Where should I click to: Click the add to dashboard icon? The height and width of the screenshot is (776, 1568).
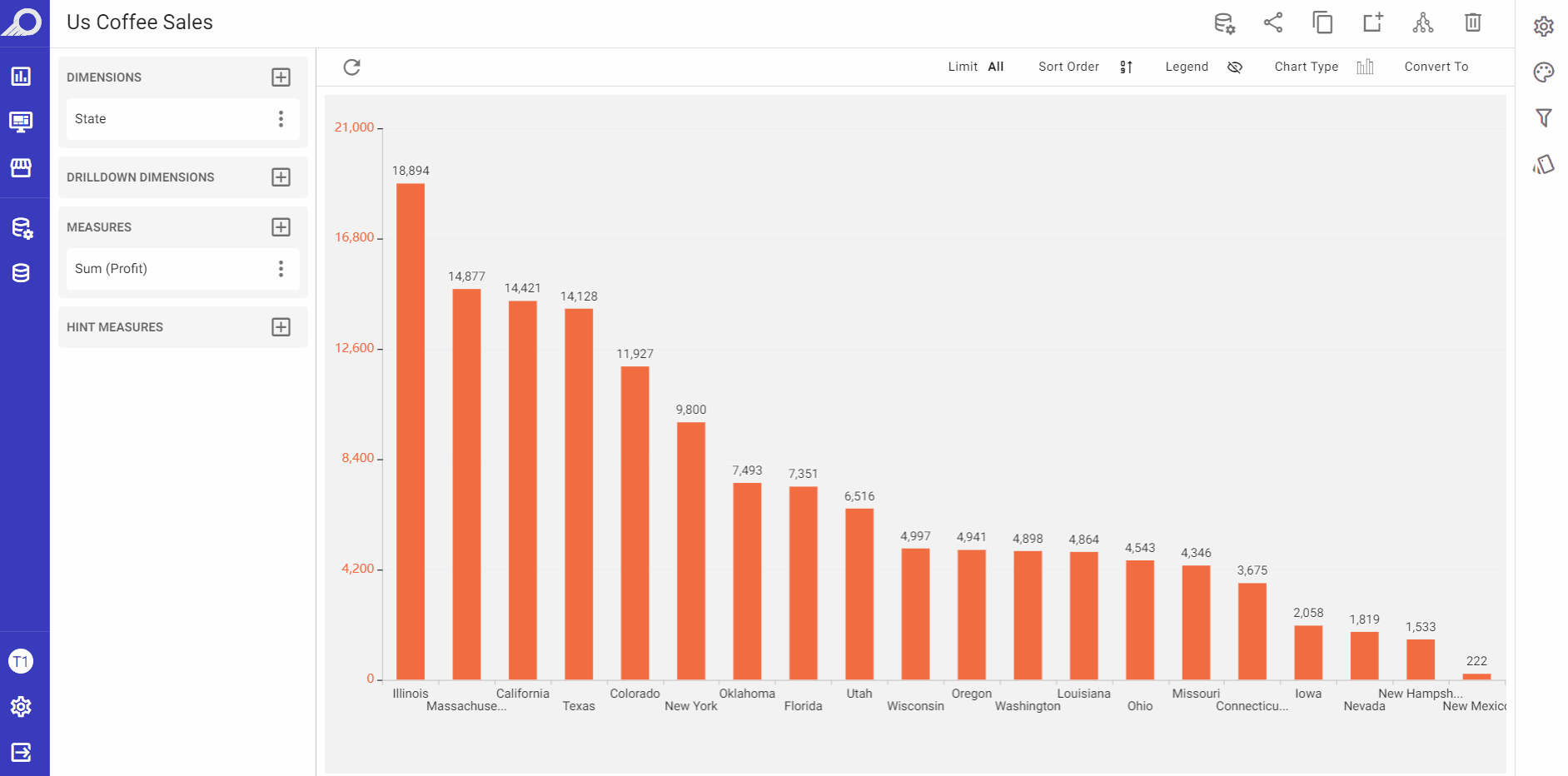click(x=1373, y=22)
